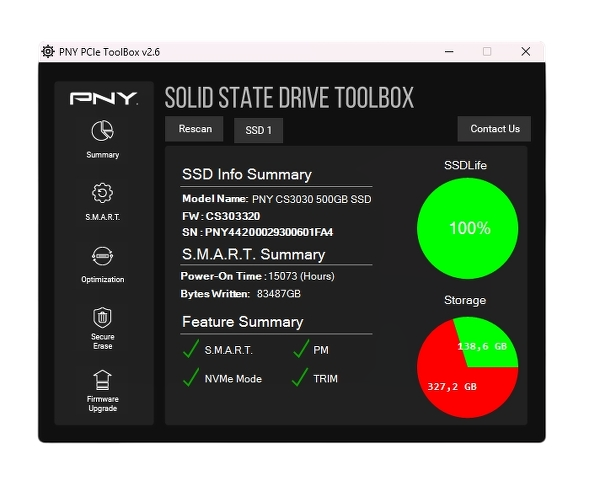Minimize the PNY PCIe ToolBox window
Viewport: 600px width, 502px height.
pyautogui.click(x=449, y=51)
